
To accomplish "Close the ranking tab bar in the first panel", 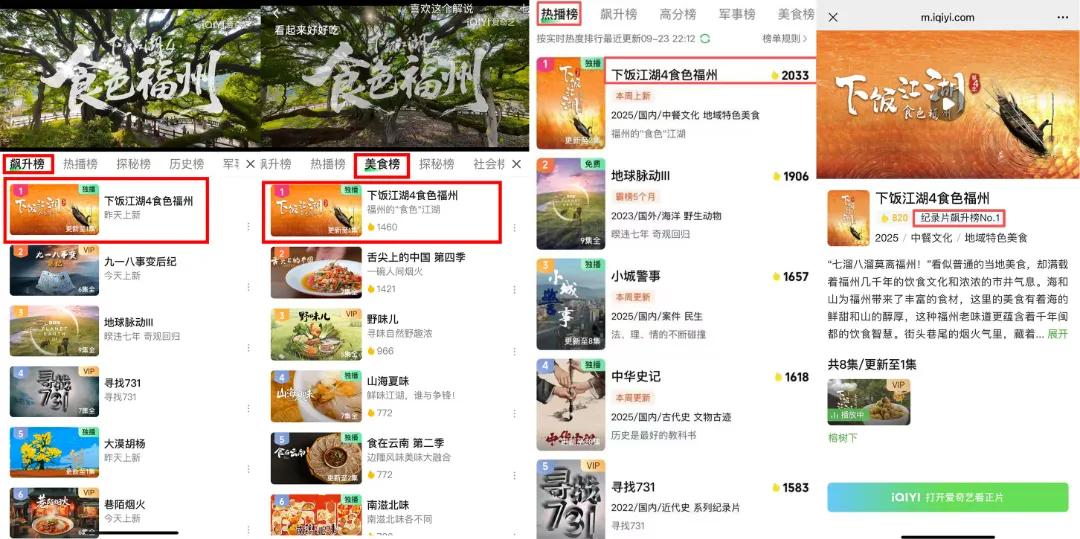I will 251,164.
